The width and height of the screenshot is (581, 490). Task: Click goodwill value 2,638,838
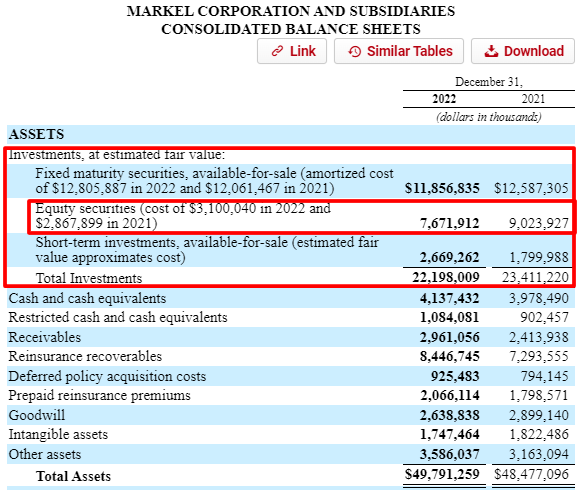pos(449,415)
